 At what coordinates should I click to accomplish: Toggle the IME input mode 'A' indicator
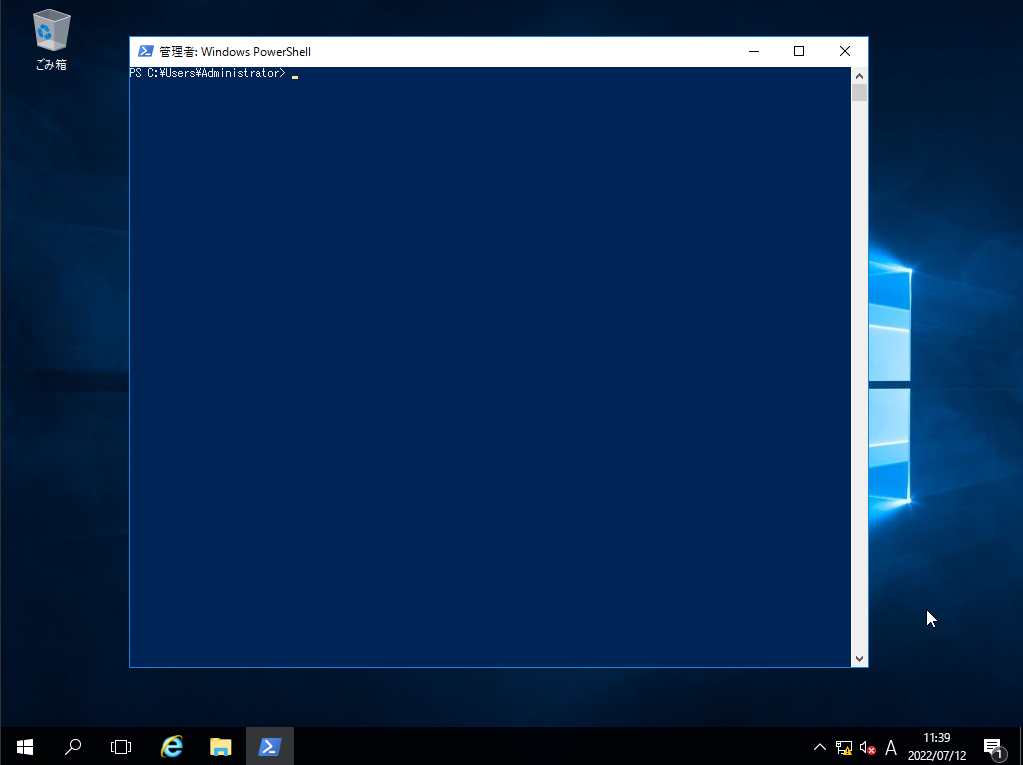pyautogui.click(x=891, y=747)
